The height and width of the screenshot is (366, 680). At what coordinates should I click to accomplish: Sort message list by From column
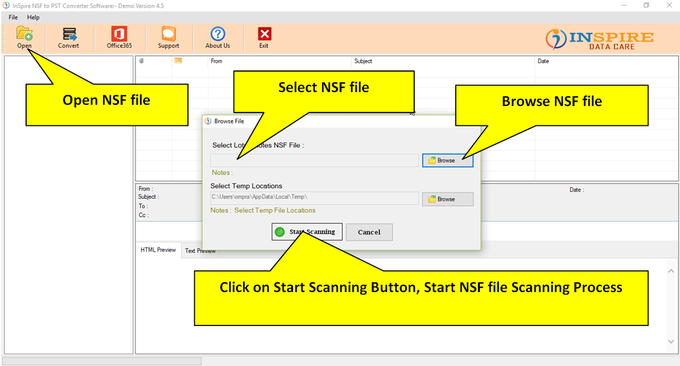[x=216, y=61]
